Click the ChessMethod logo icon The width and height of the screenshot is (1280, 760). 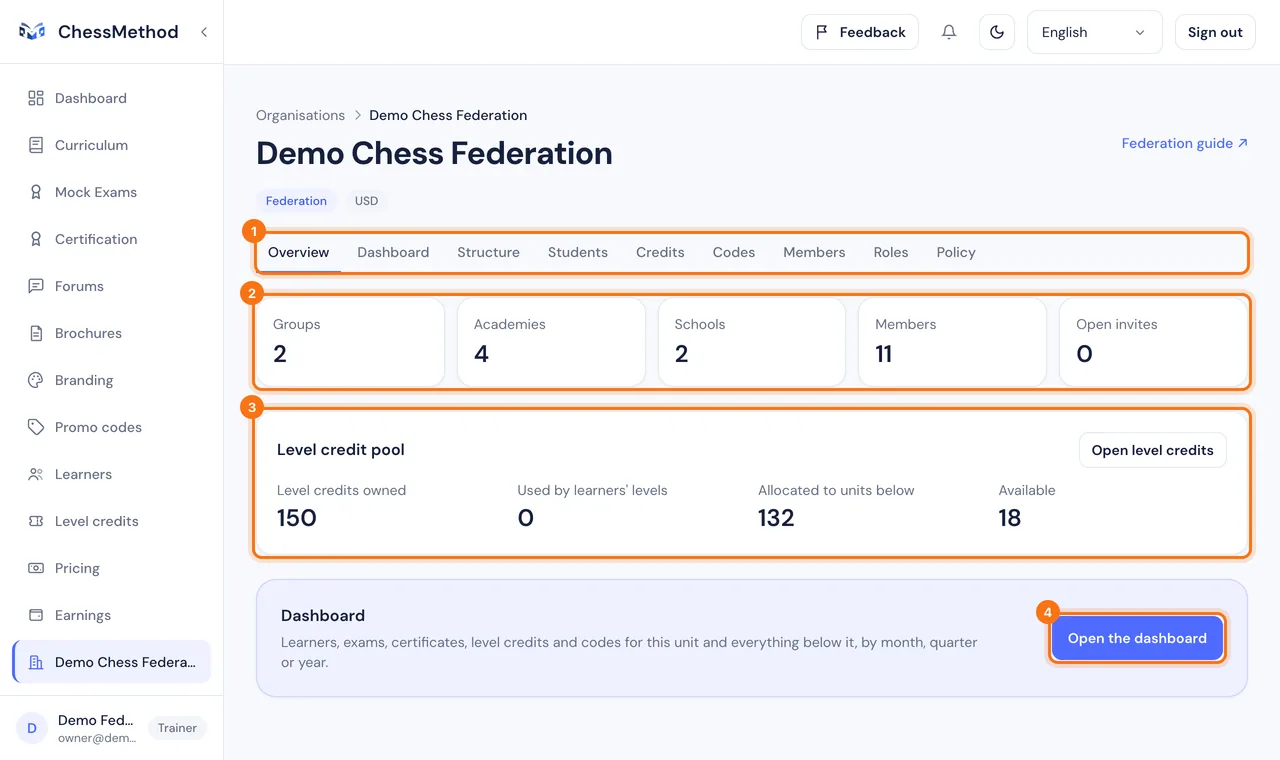click(x=32, y=32)
